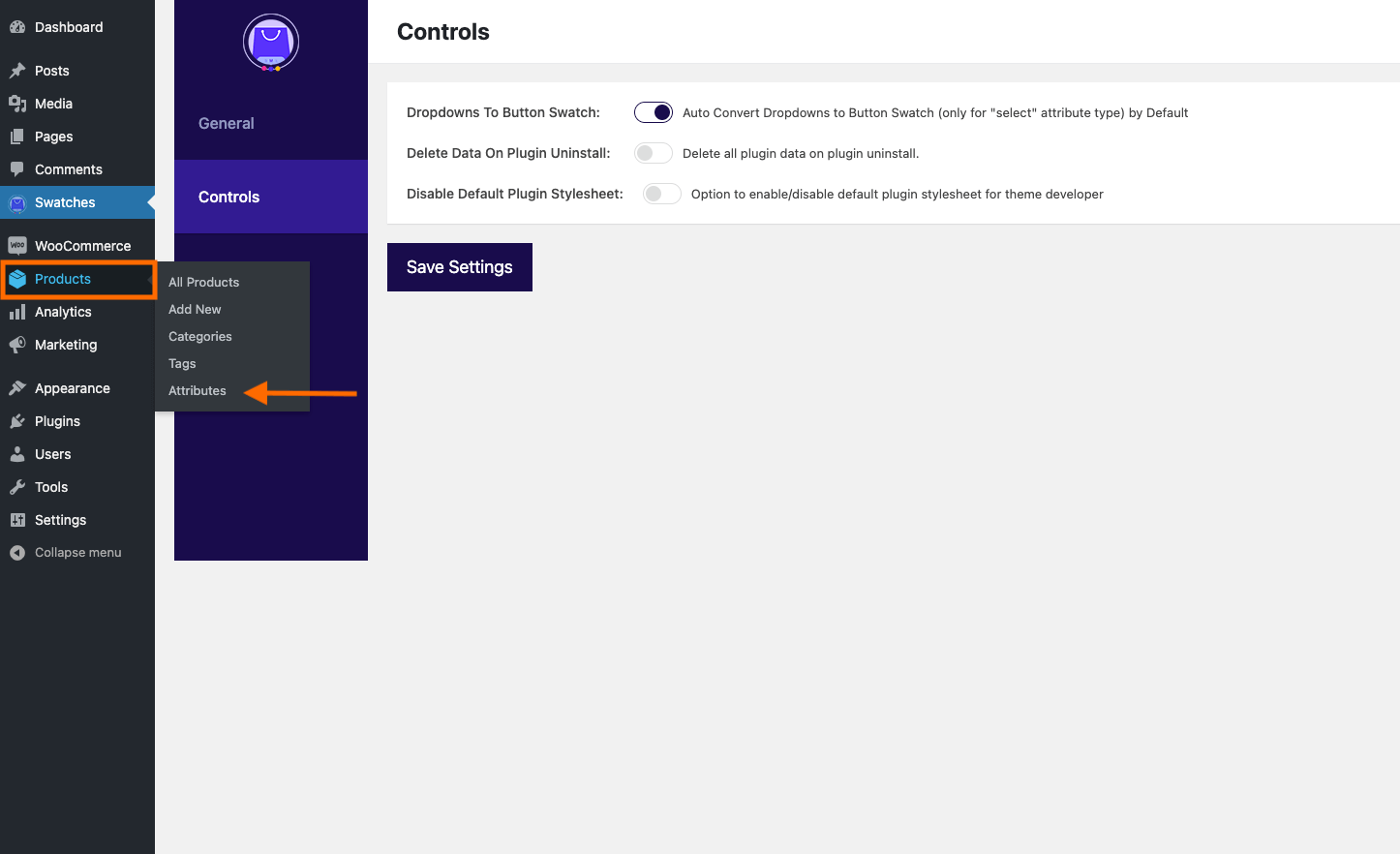Click 'Auto Convert Dropdowns to Button Swatch' description

click(935, 112)
